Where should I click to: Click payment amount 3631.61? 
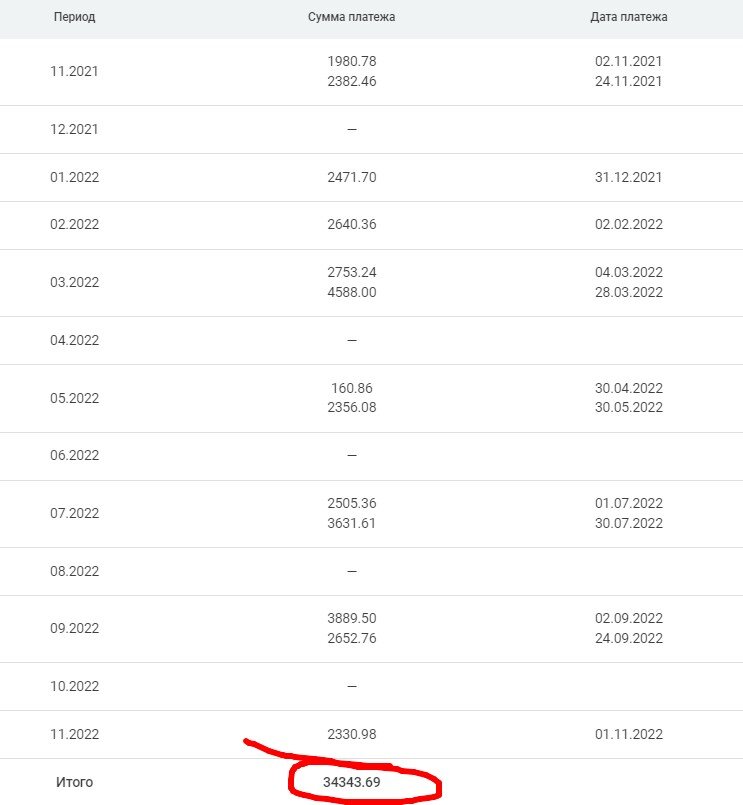[x=352, y=523]
